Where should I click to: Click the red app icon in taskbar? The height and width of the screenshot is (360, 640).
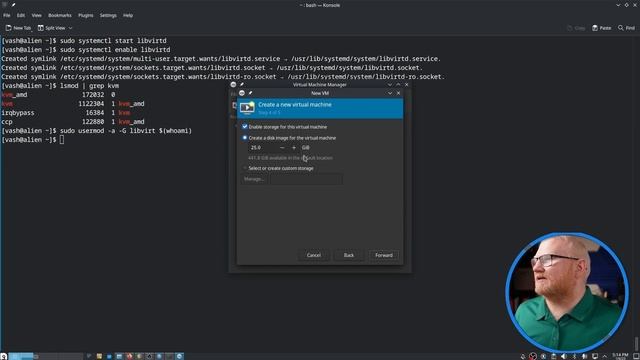point(129,356)
